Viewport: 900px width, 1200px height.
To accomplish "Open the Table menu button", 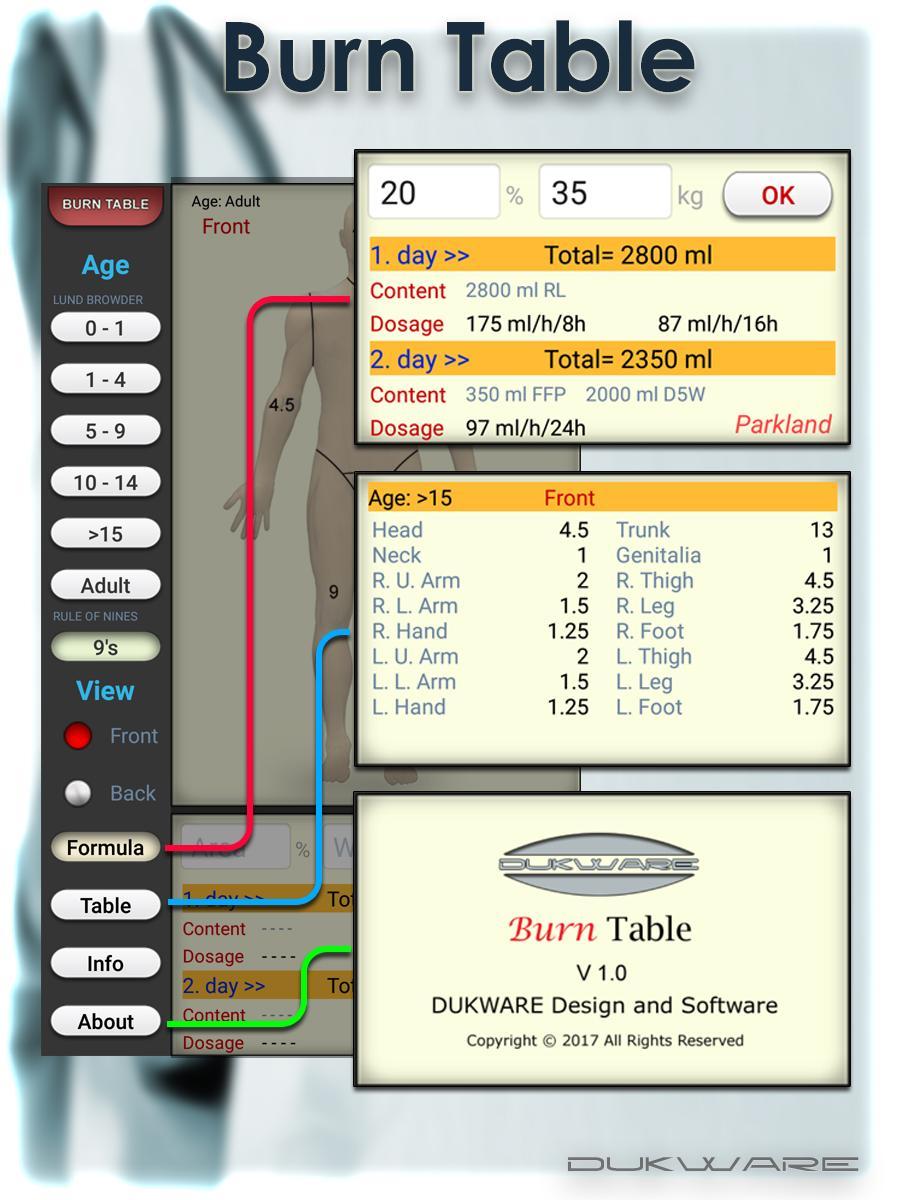I will pos(105,906).
